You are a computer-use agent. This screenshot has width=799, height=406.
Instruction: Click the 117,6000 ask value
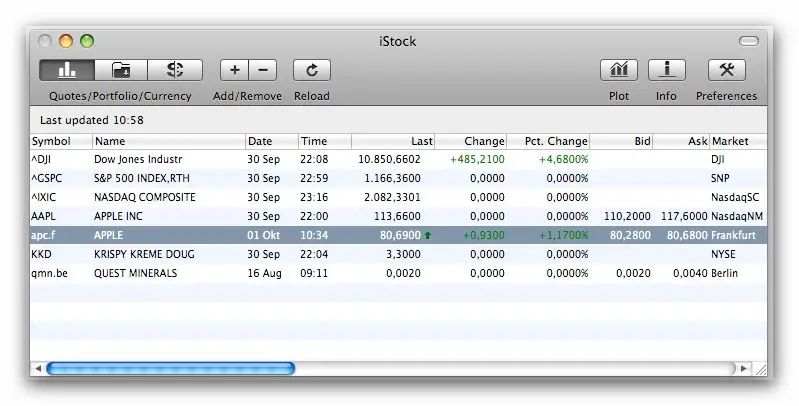[684, 216]
